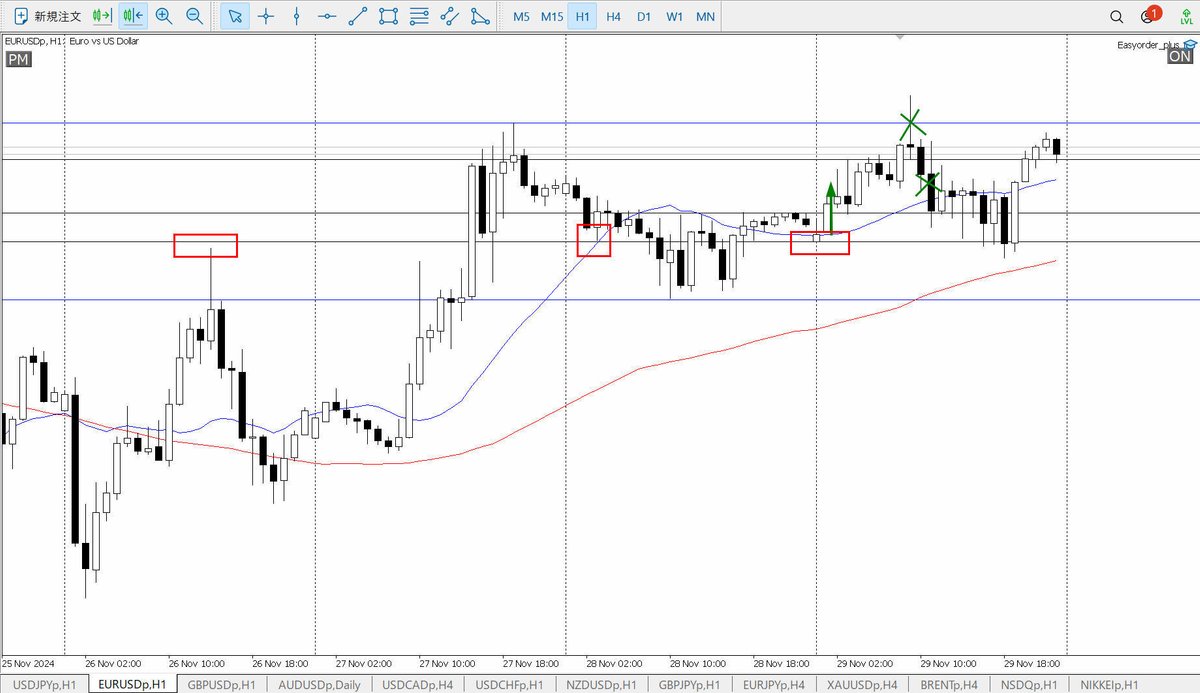Open the search magnifier
This screenshot has width=1200, height=693.
[x=1117, y=16]
